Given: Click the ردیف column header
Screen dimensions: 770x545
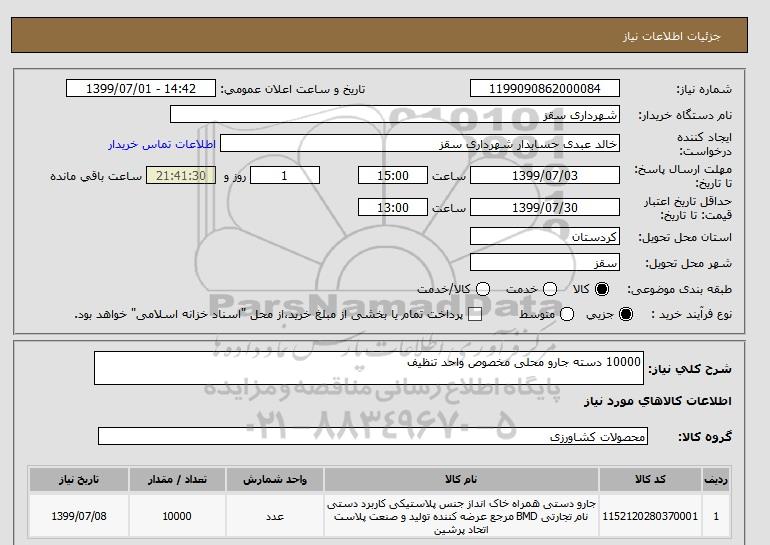Looking at the screenshot, I should coord(716,480).
